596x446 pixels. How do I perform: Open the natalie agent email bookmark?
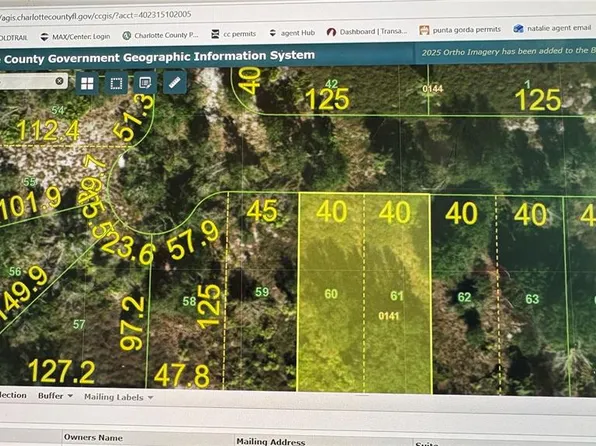point(552,28)
